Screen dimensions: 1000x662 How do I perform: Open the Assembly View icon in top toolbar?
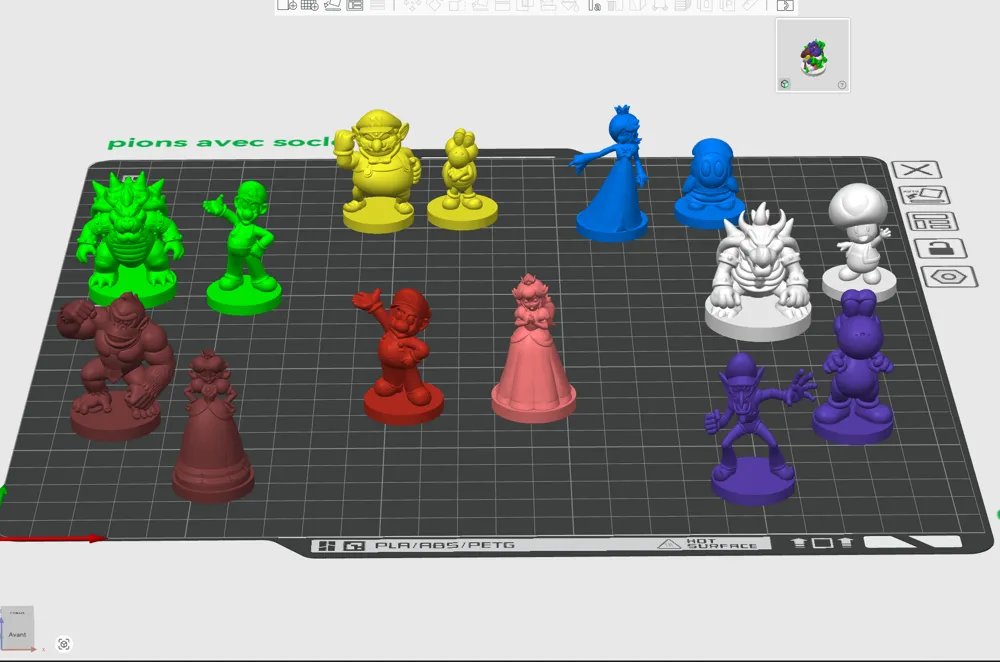[785, 5]
